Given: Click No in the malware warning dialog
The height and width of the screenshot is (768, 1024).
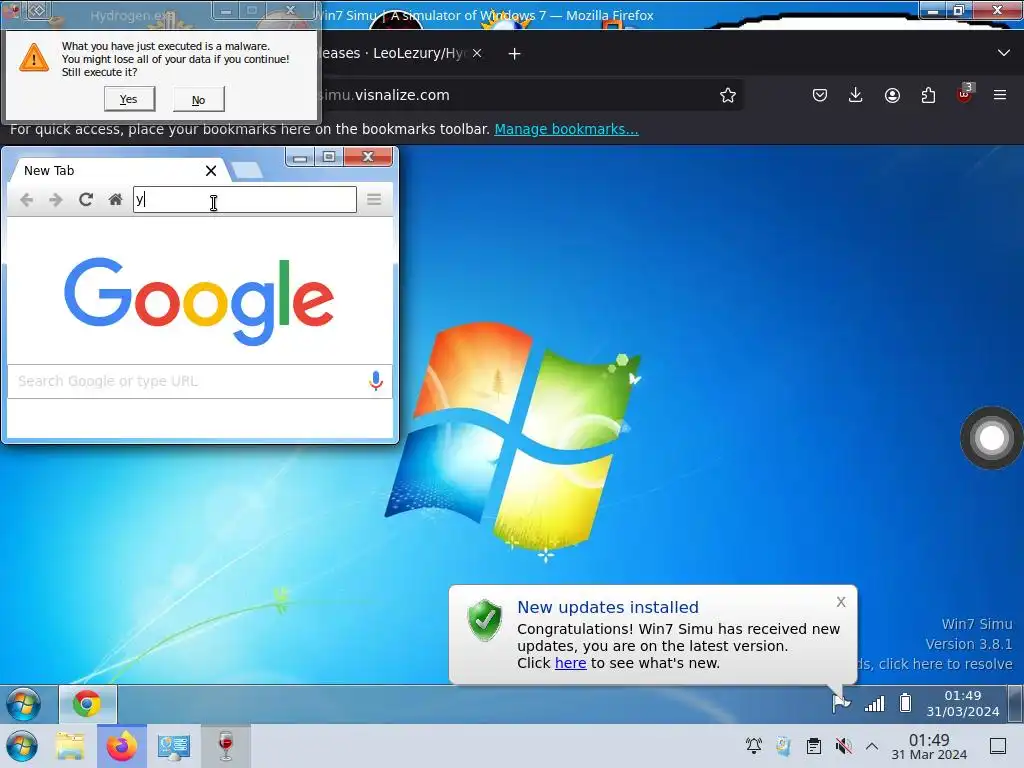Looking at the screenshot, I should [x=199, y=100].
